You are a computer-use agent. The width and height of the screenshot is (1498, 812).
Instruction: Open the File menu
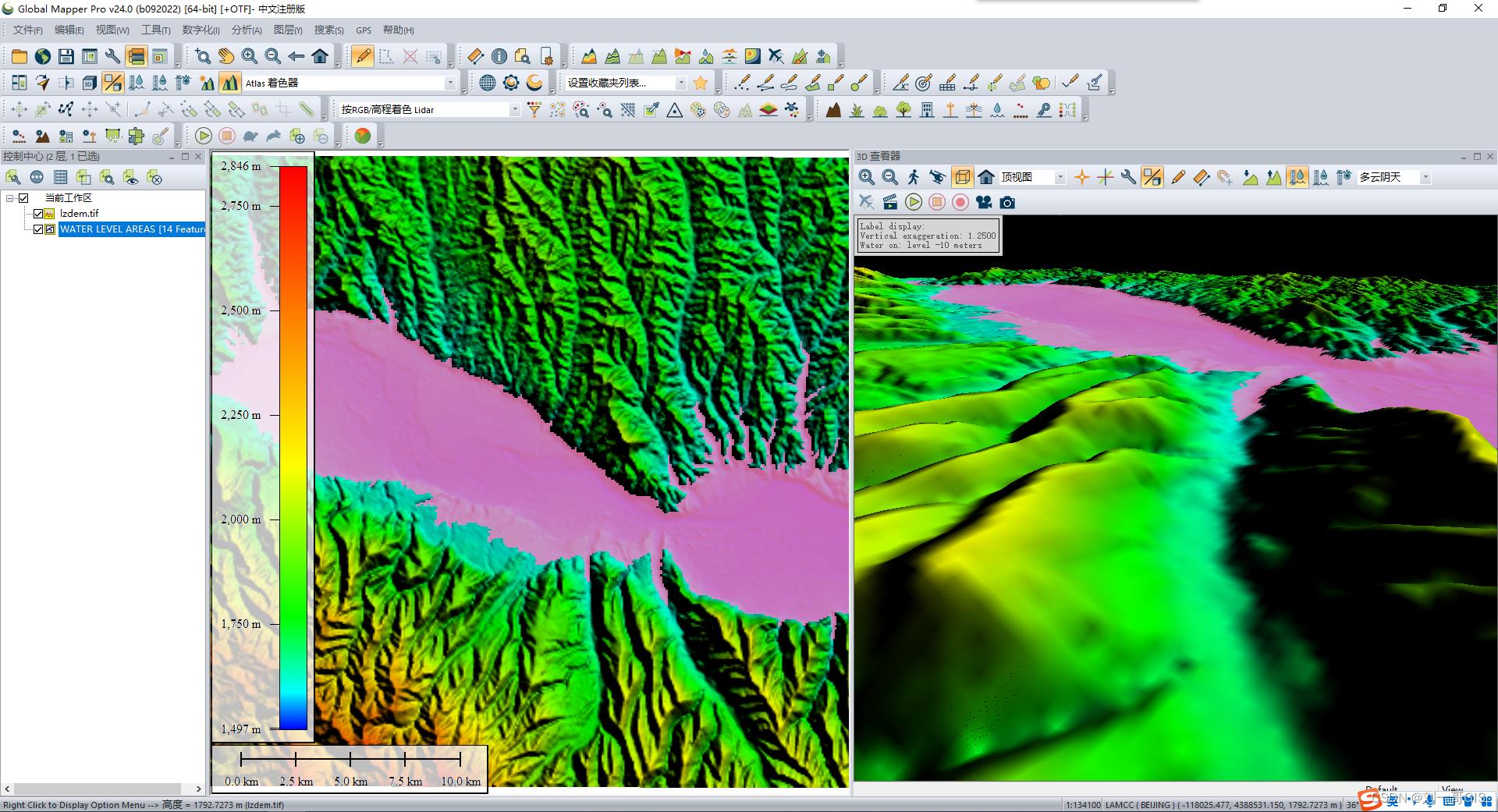27,30
